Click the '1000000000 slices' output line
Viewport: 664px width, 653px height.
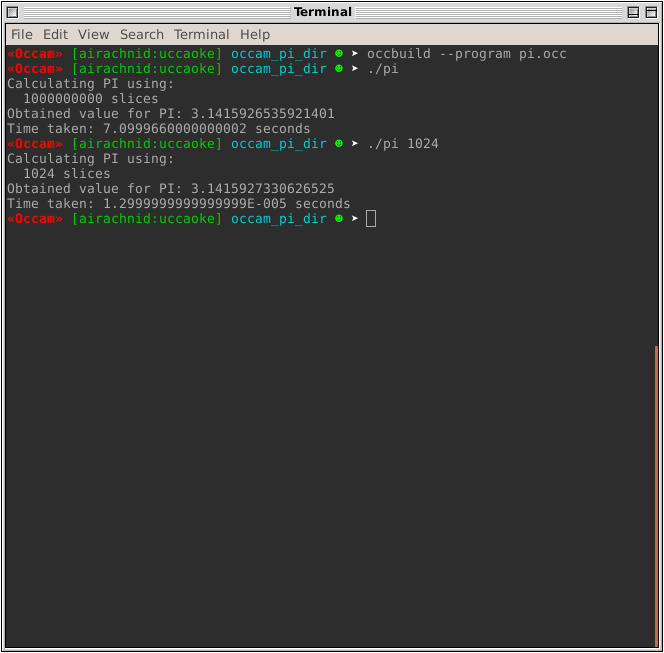pyautogui.click(x=91, y=99)
